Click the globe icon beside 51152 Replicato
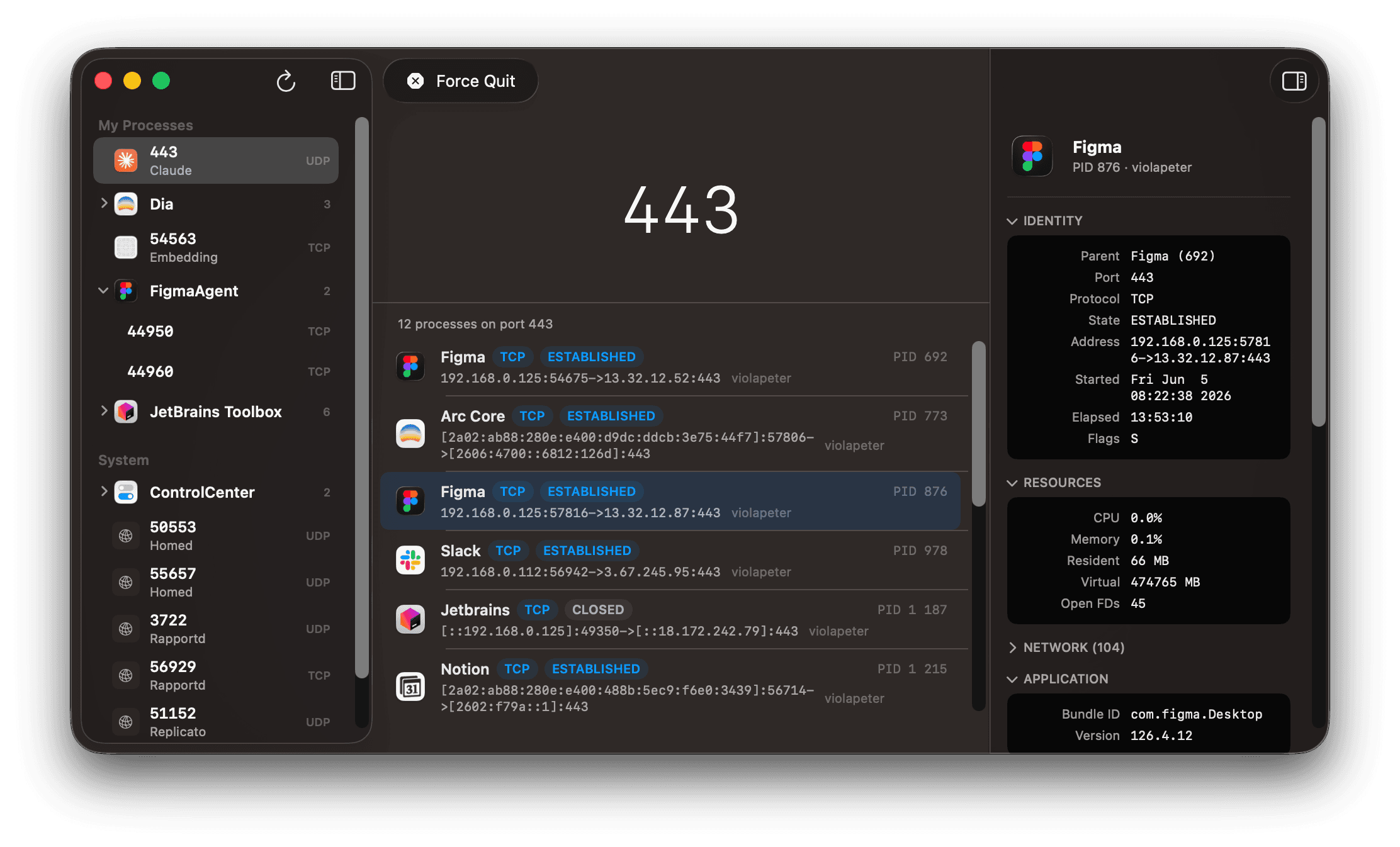Image resolution: width=1400 pixels, height=847 pixels. click(126, 722)
